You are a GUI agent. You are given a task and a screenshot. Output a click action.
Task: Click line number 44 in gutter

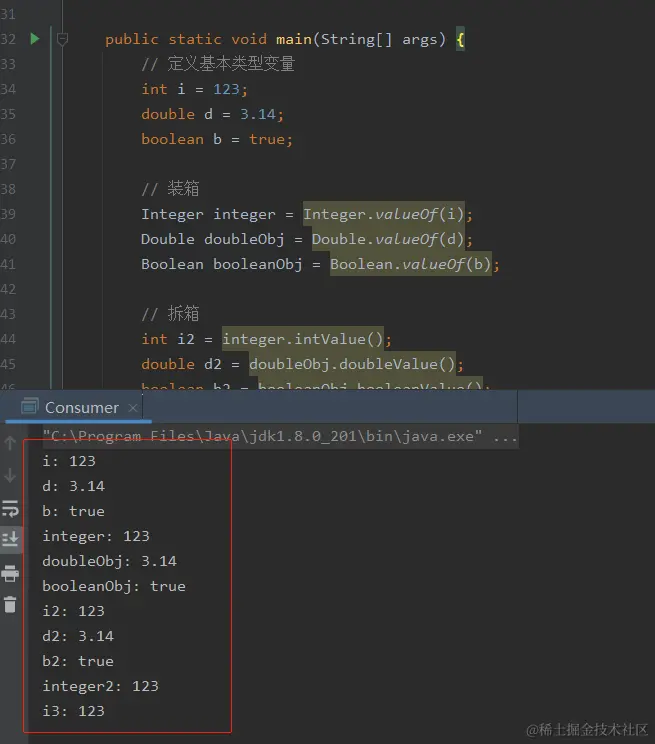pos(8,339)
